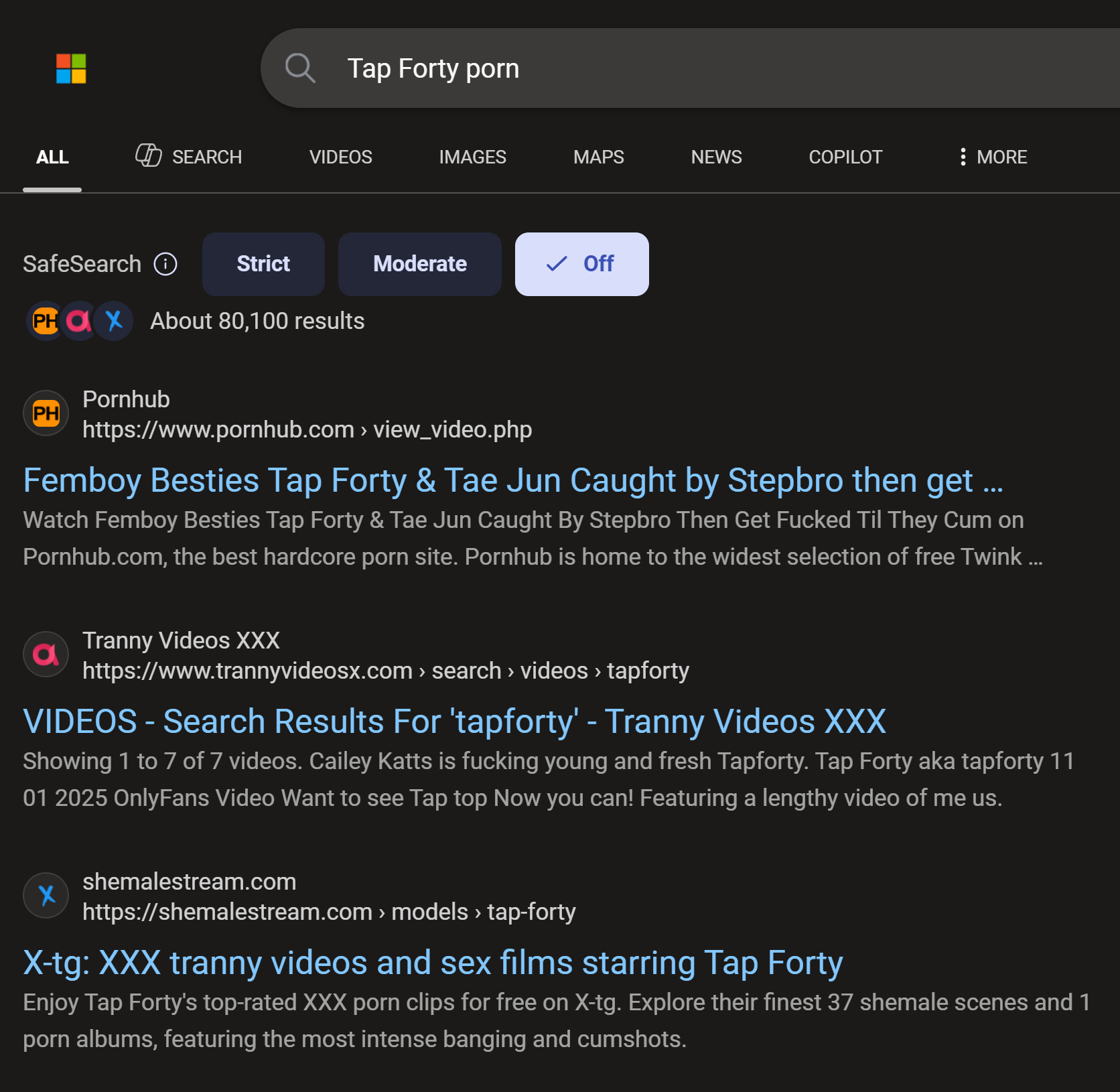Switch to the SEARCH tab
The width and height of the screenshot is (1120, 1092).
(189, 157)
